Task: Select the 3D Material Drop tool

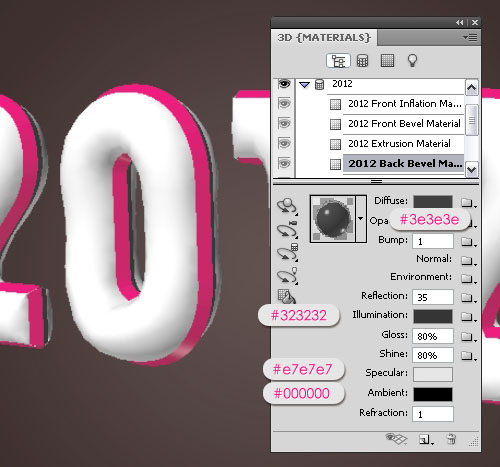Action: 286,296
